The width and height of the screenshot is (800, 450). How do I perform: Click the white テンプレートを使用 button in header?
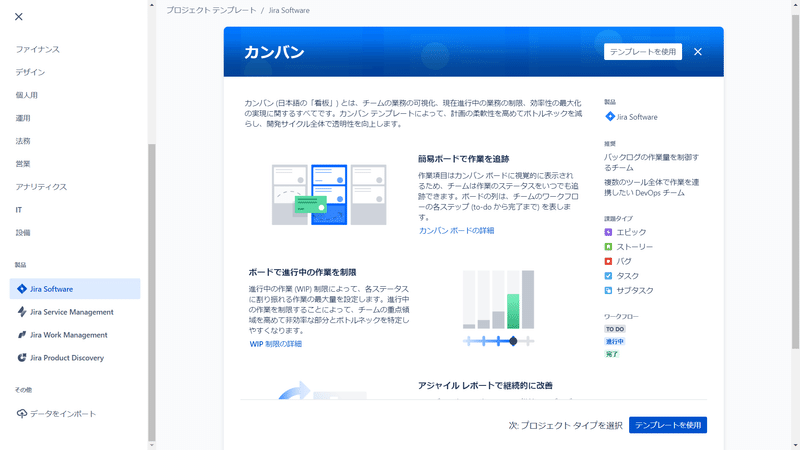pyautogui.click(x=643, y=52)
